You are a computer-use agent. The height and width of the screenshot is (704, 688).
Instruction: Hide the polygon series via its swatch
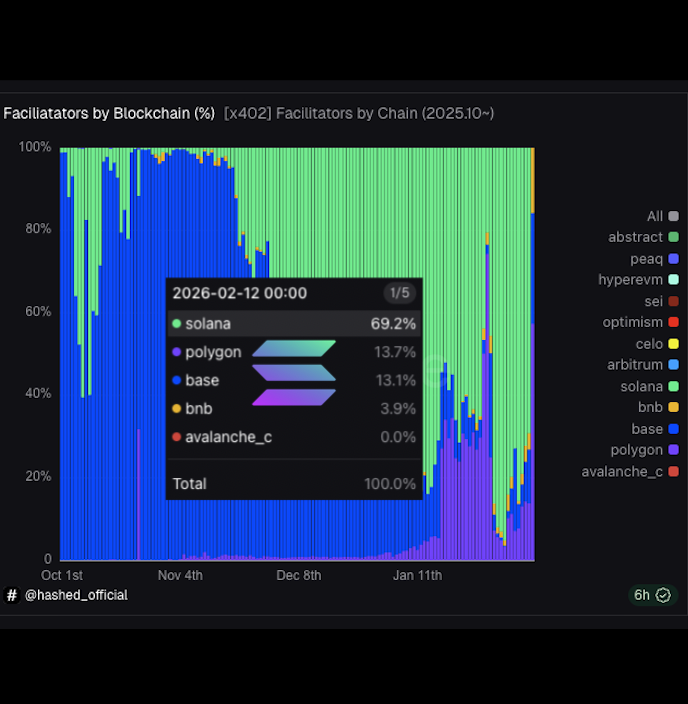click(673, 449)
